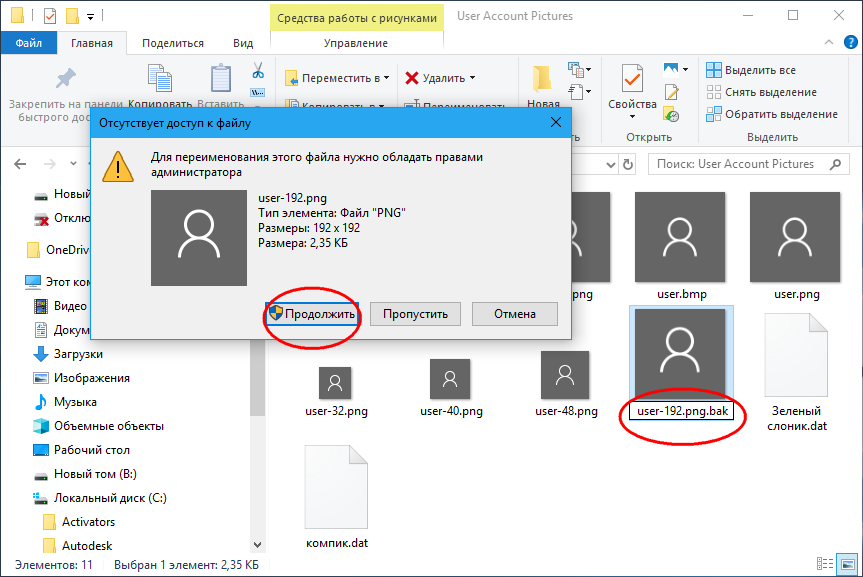The image size is (863, 577).
Task: Click the history icon in Открыть group
Action: 671,114
